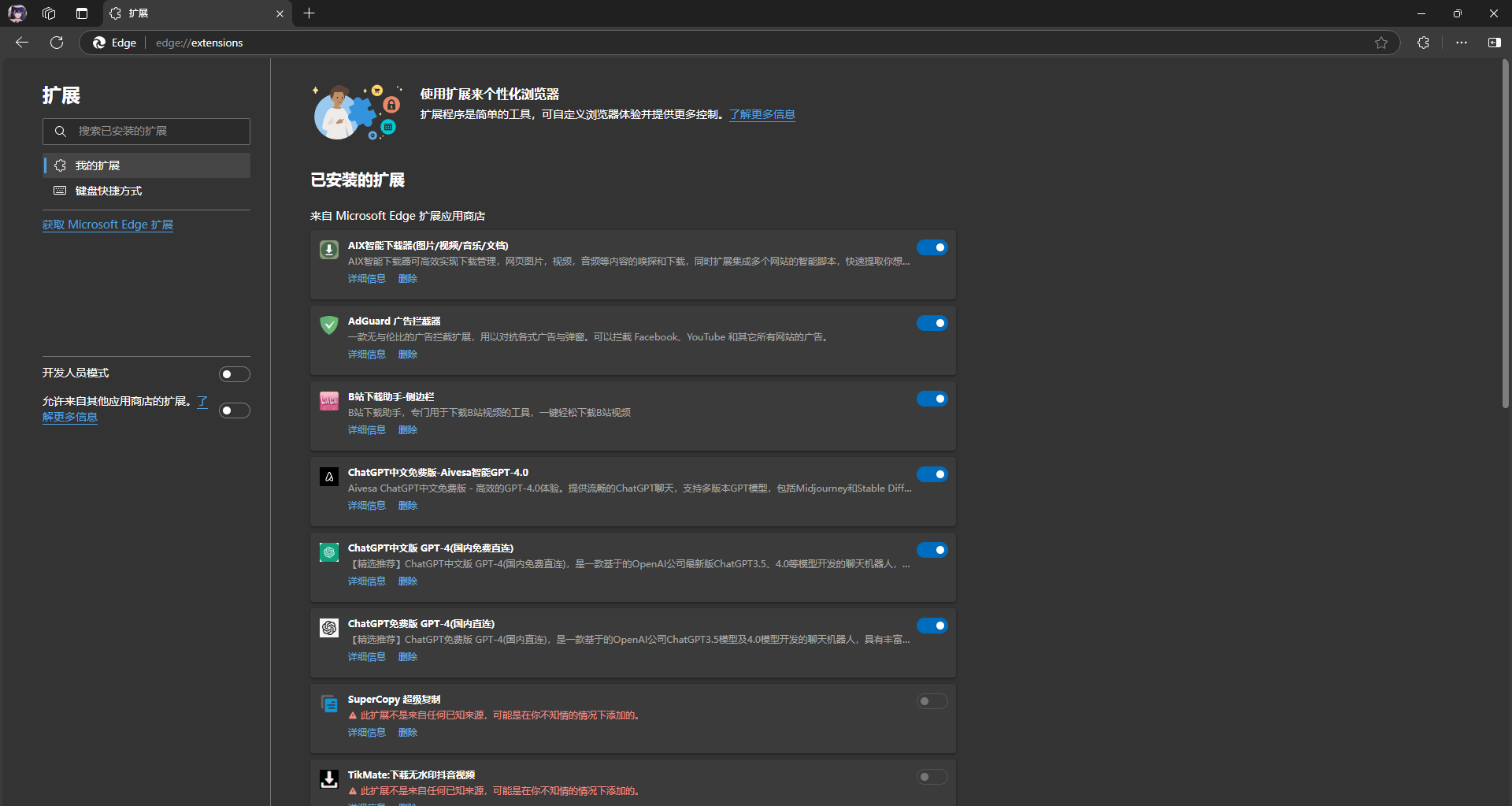Screen dimensions: 1512x806
Task: Click 删除 for ChatGPT中文免费版-Aivesa
Action: (x=408, y=506)
